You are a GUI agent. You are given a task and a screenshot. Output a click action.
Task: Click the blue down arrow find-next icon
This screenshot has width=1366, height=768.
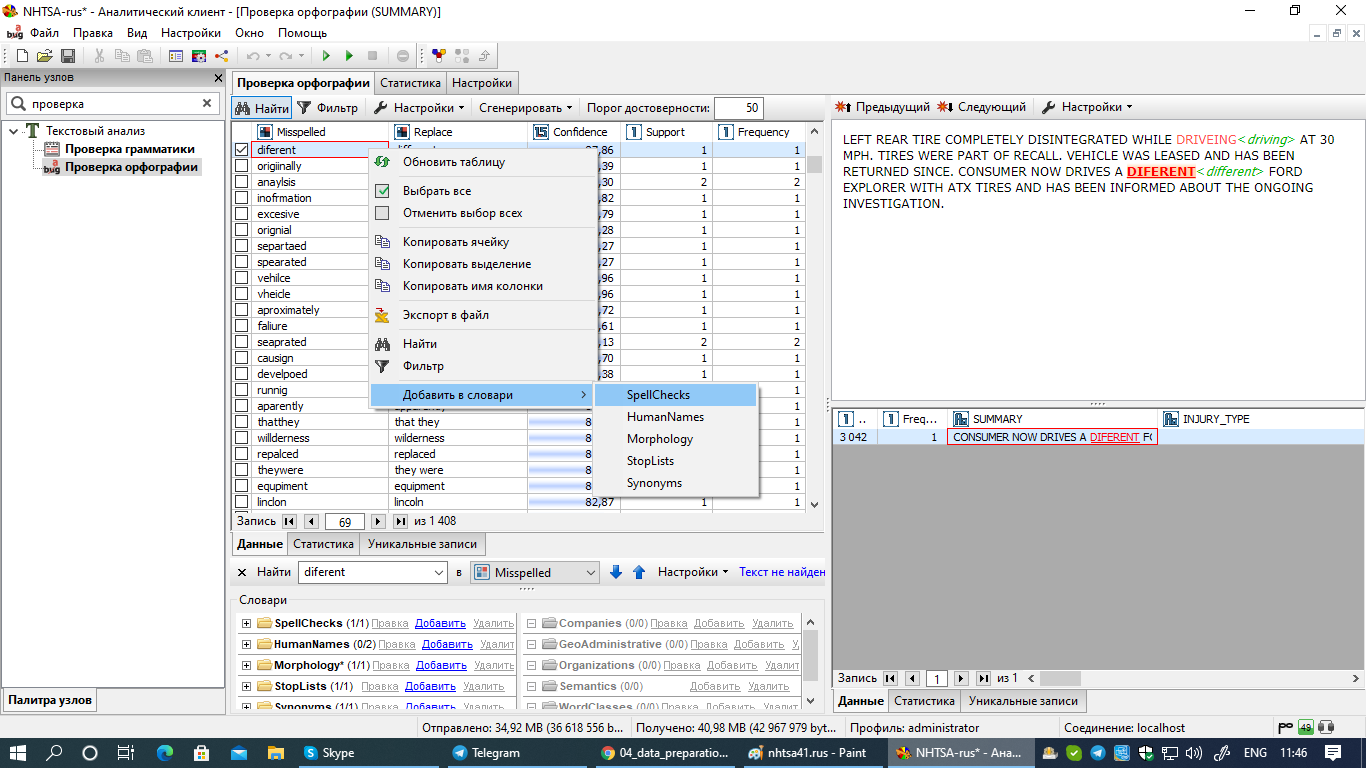tap(616, 572)
